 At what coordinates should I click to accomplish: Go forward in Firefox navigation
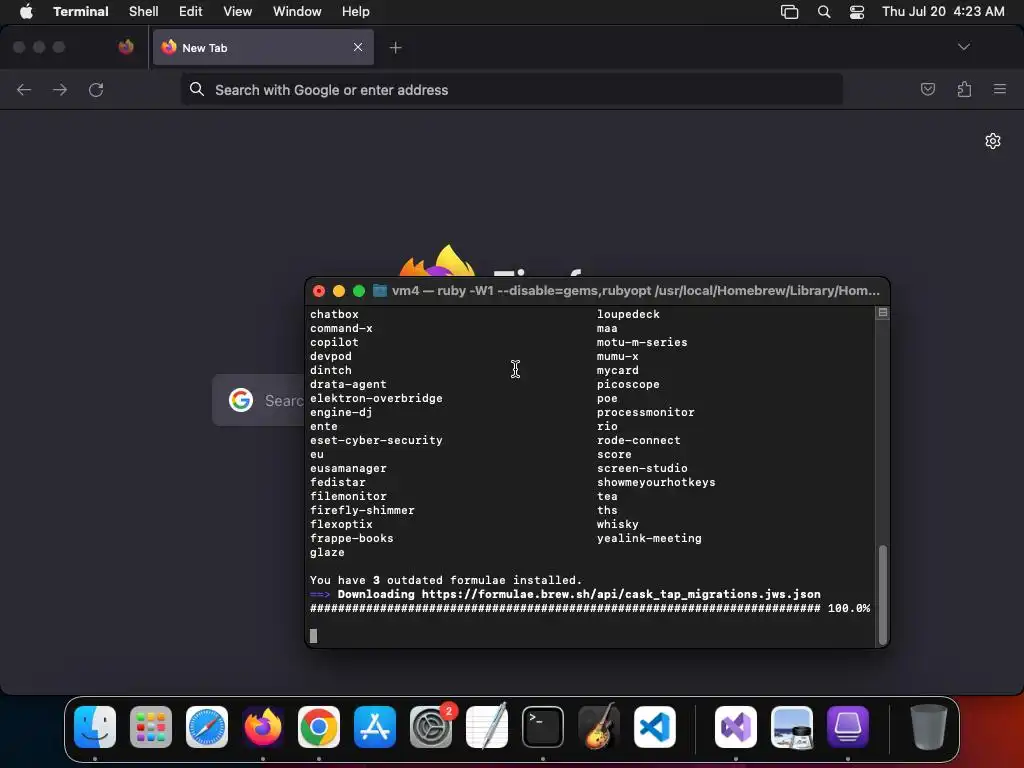click(60, 89)
